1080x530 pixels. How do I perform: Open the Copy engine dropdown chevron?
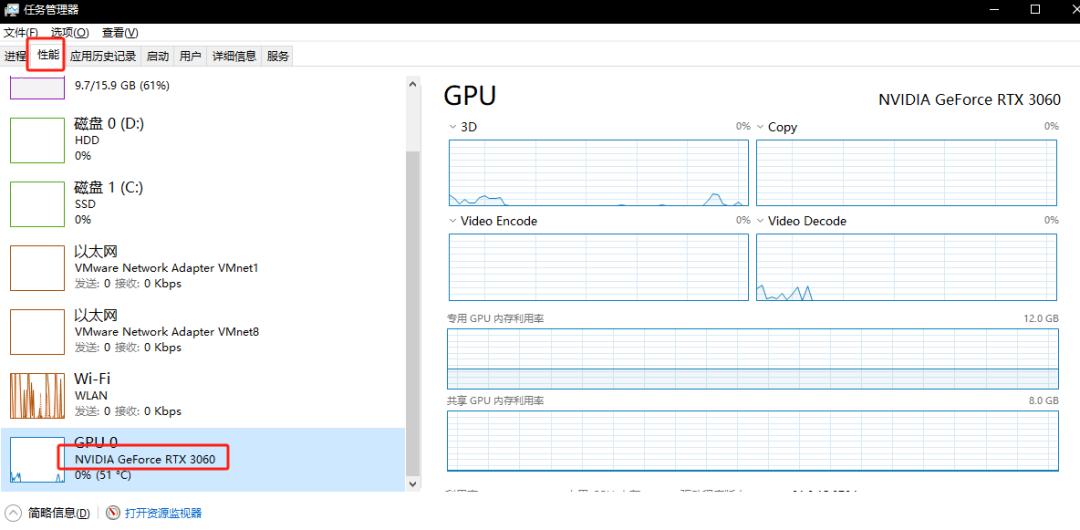click(x=760, y=127)
